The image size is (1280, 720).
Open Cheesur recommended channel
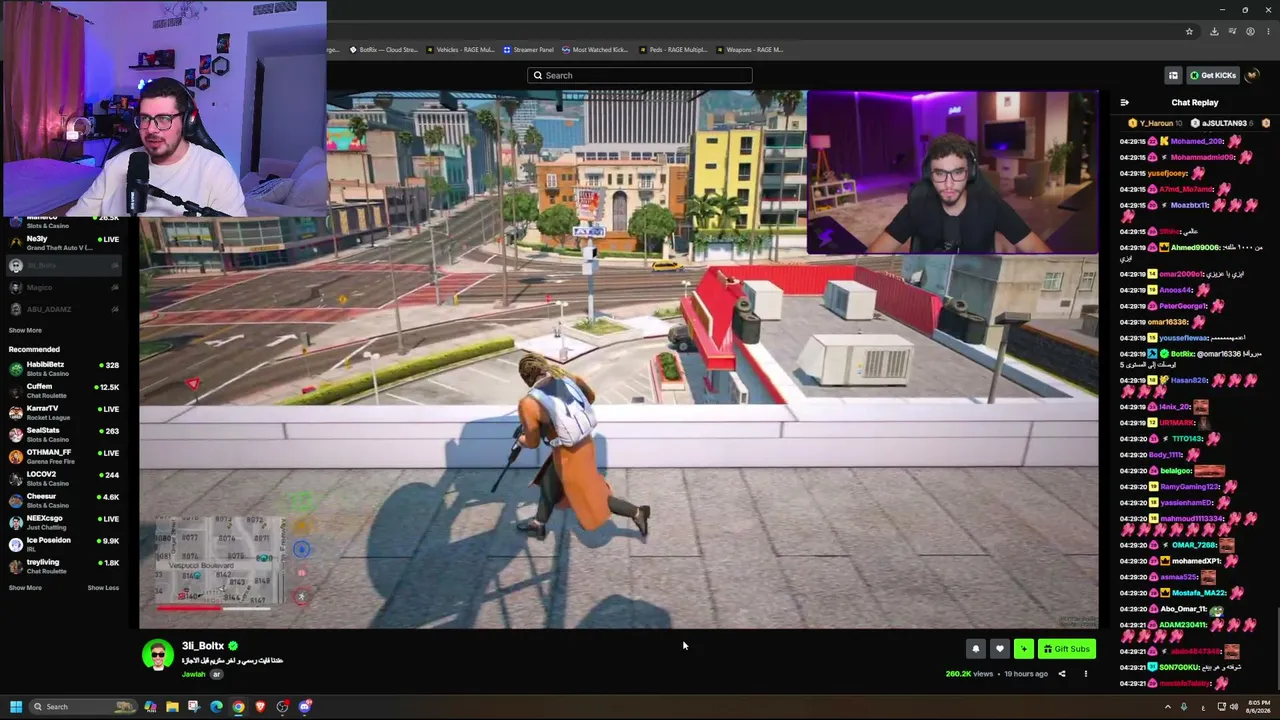(x=64, y=500)
